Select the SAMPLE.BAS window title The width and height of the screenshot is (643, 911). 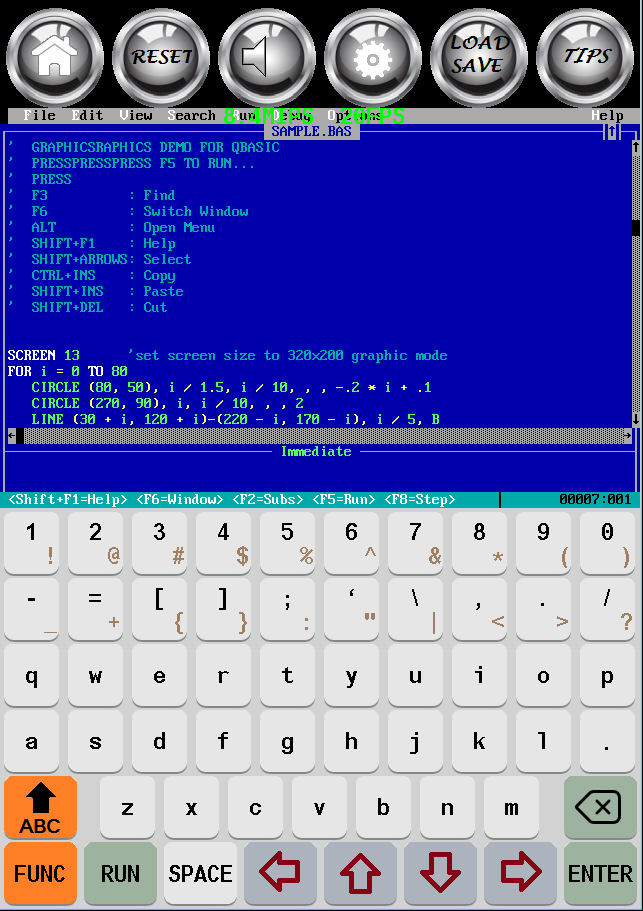(312, 131)
